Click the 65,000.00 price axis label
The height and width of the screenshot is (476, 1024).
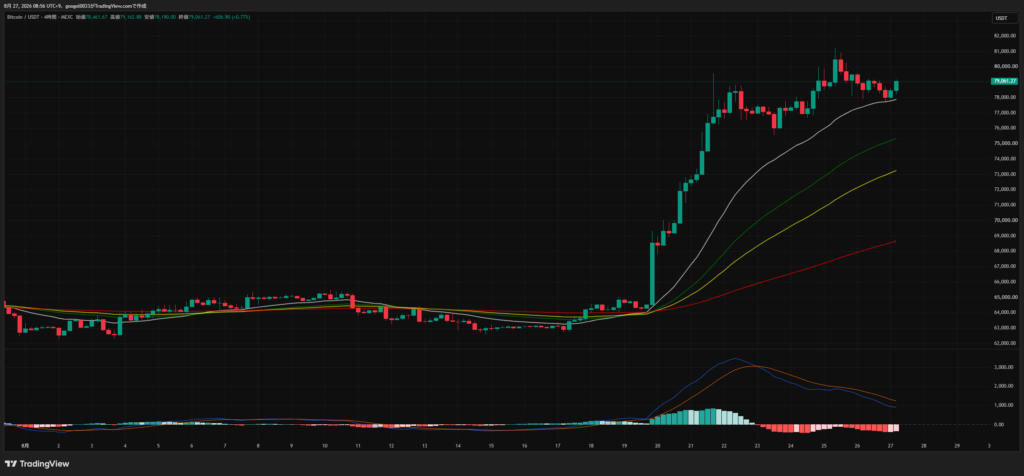tap(1004, 297)
